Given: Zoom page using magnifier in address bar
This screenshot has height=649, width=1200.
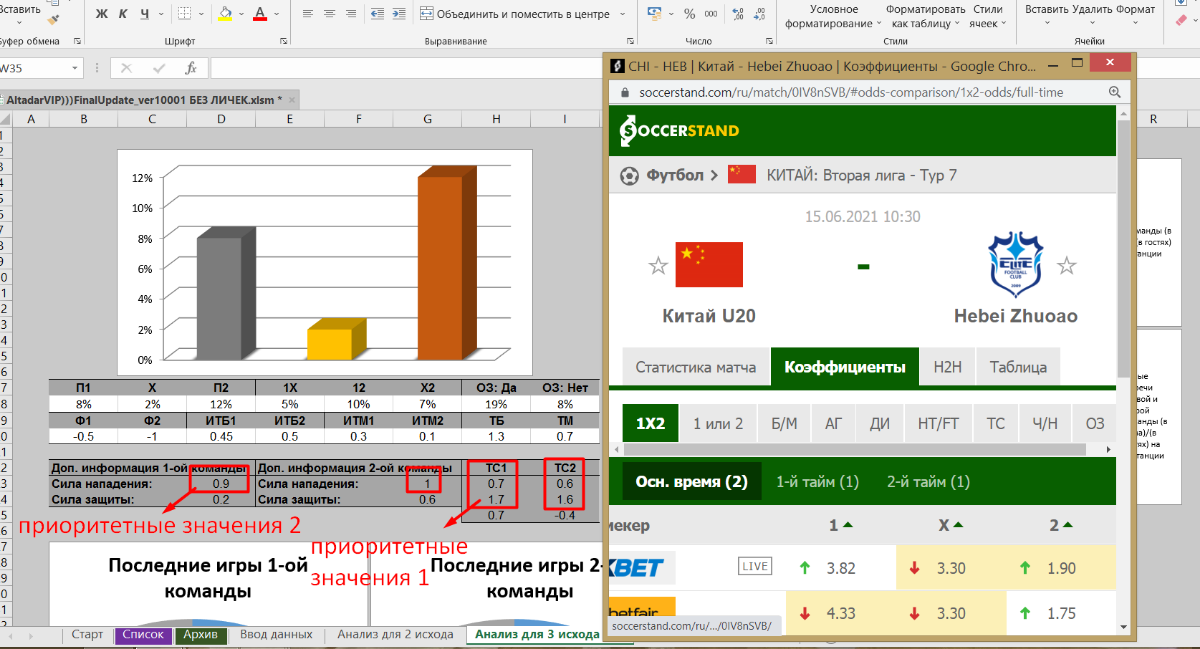Looking at the screenshot, I should pyautogui.click(x=1114, y=92).
